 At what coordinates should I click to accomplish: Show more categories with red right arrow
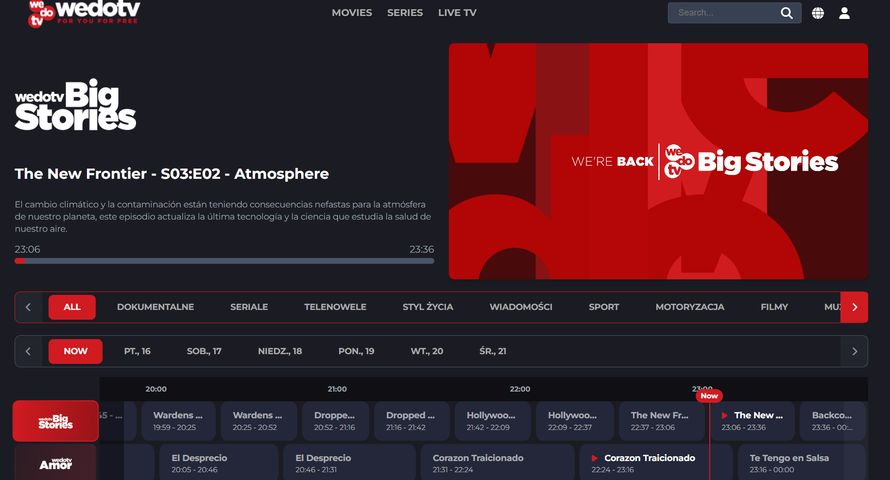point(854,307)
